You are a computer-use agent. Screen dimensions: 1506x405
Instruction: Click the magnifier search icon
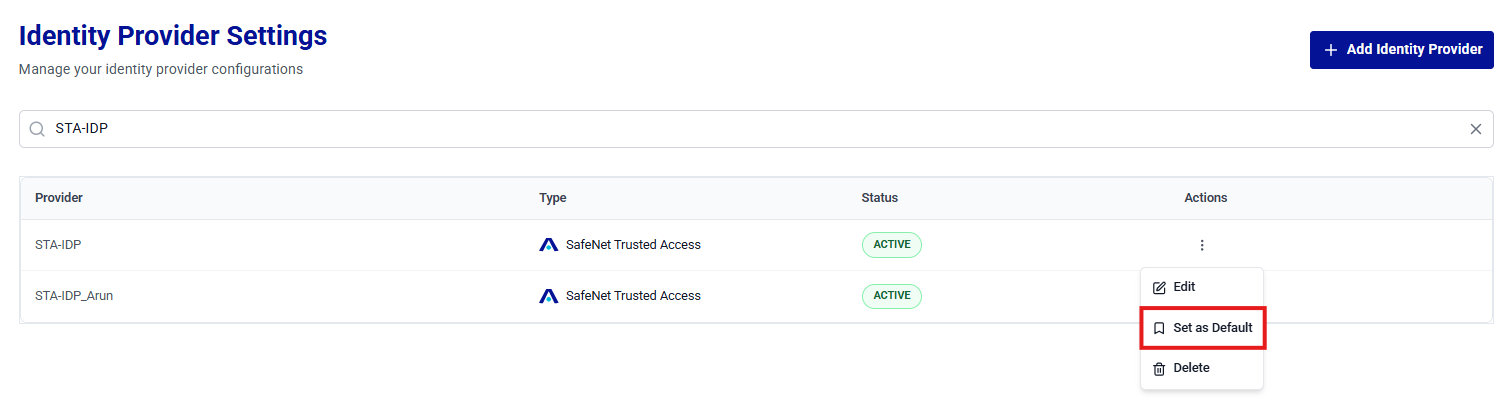[37, 129]
